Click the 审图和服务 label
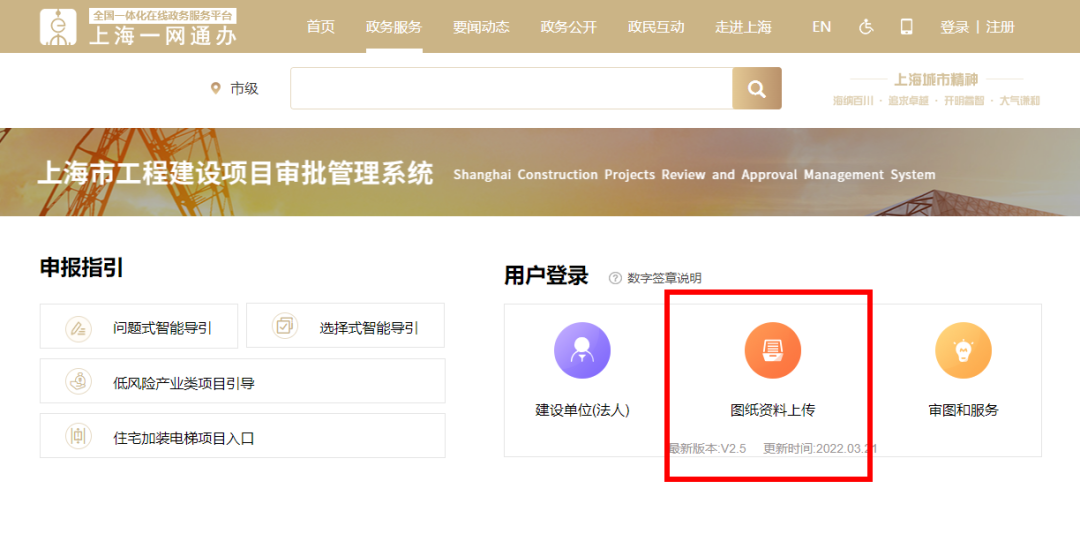1080x537 pixels. point(963,411)
